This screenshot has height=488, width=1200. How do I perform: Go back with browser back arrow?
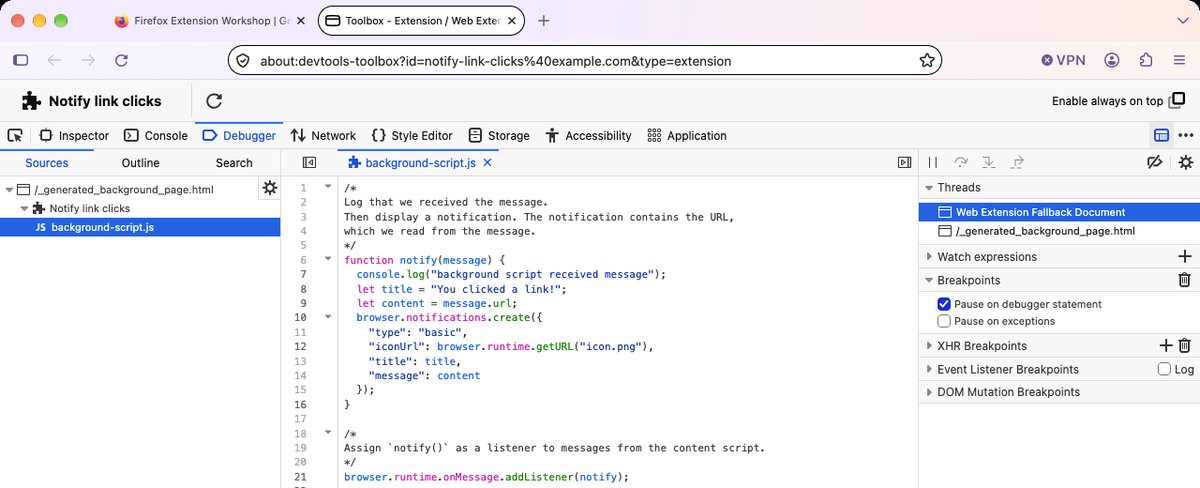(x=54, y=60)
